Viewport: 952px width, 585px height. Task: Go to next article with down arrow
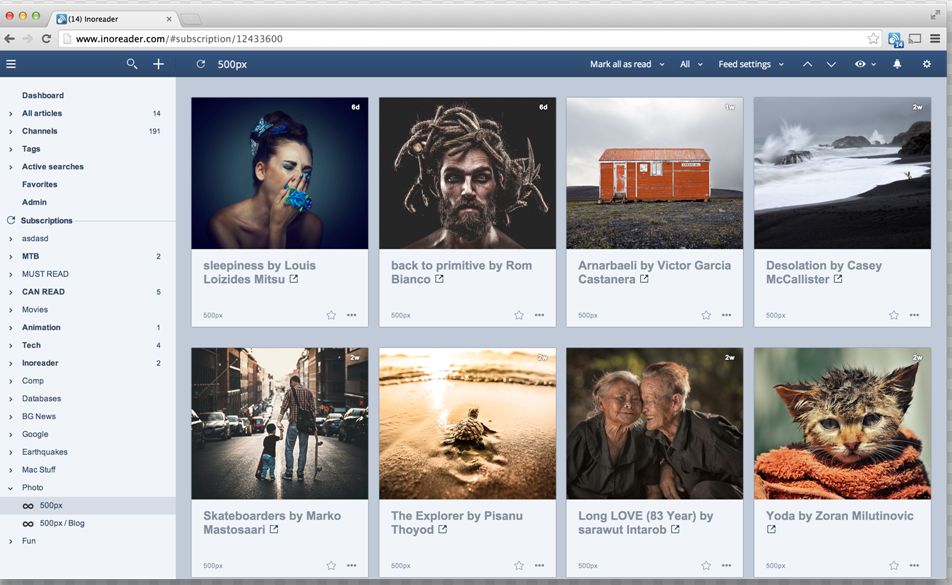(831, 64)
